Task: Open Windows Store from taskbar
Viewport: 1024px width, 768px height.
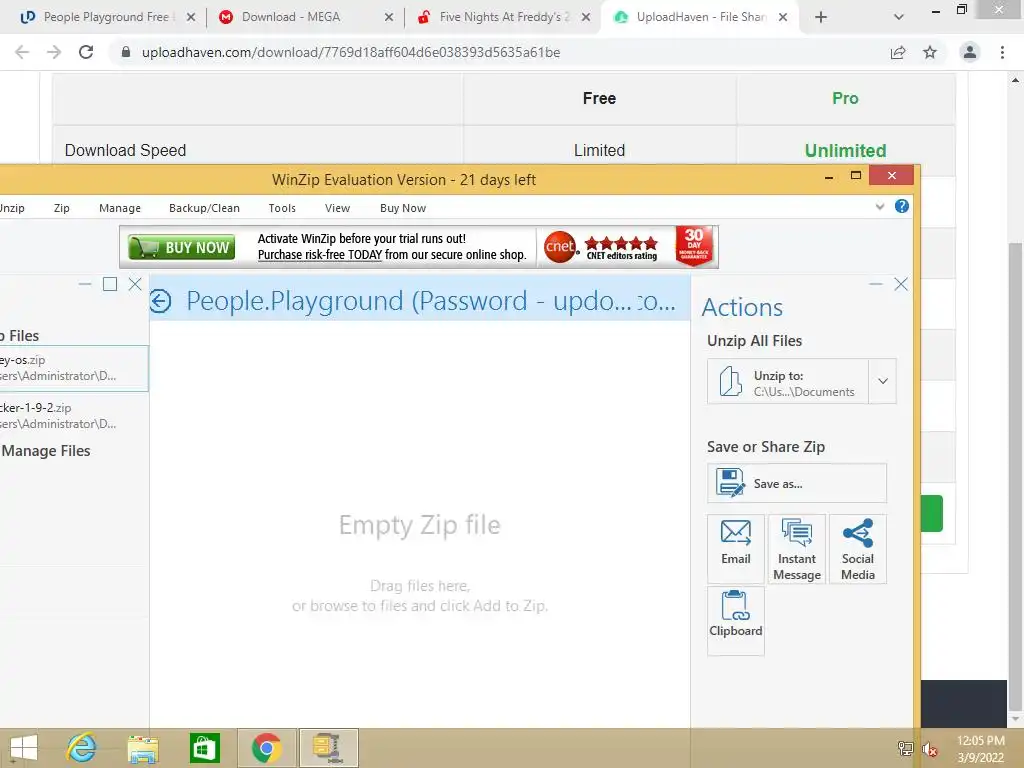Action: pos(204,748)
